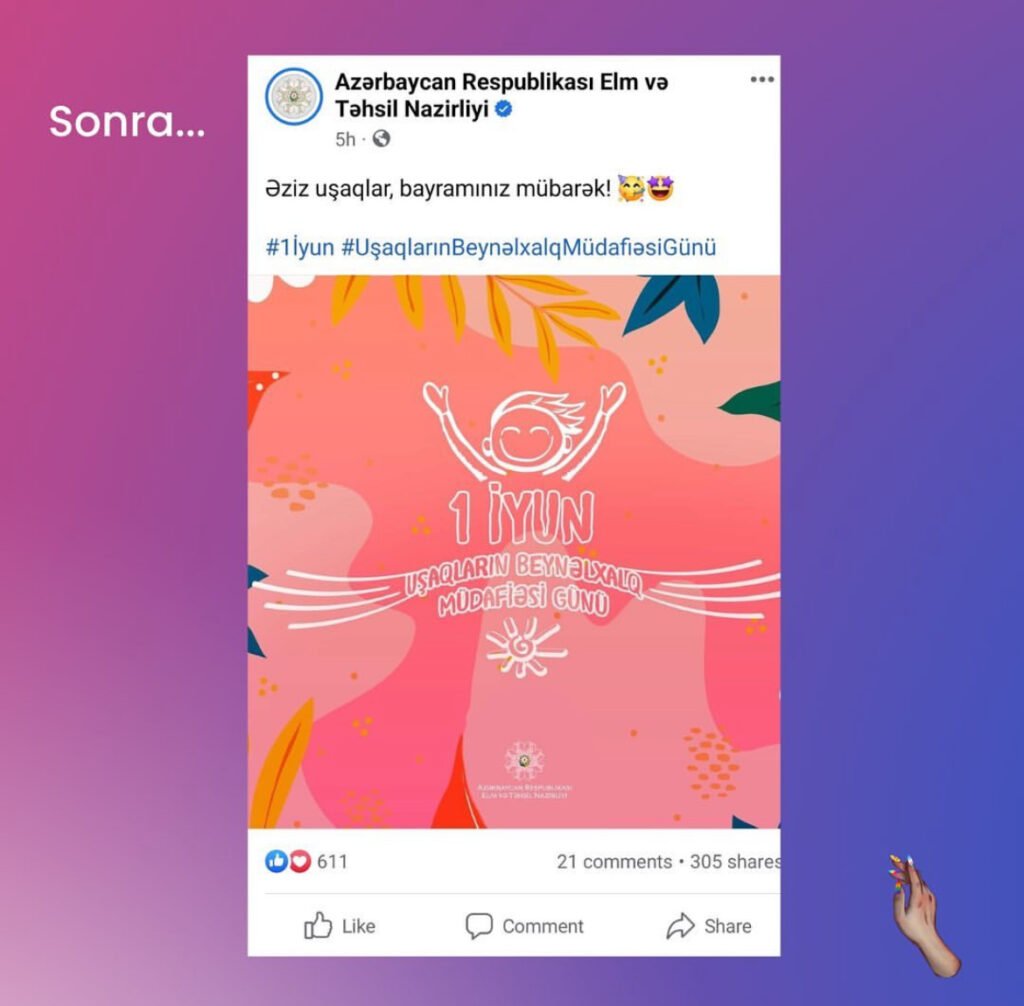Open the 21 comments link
1024x1006 pixels.
click(614, 862)
